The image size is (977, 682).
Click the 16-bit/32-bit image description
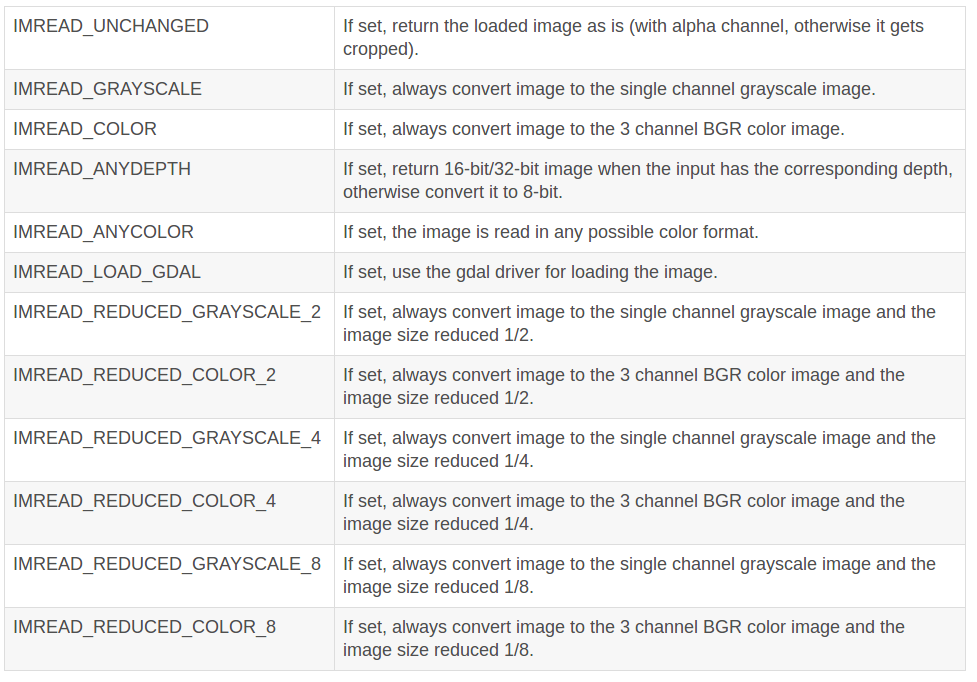[648, 180]
